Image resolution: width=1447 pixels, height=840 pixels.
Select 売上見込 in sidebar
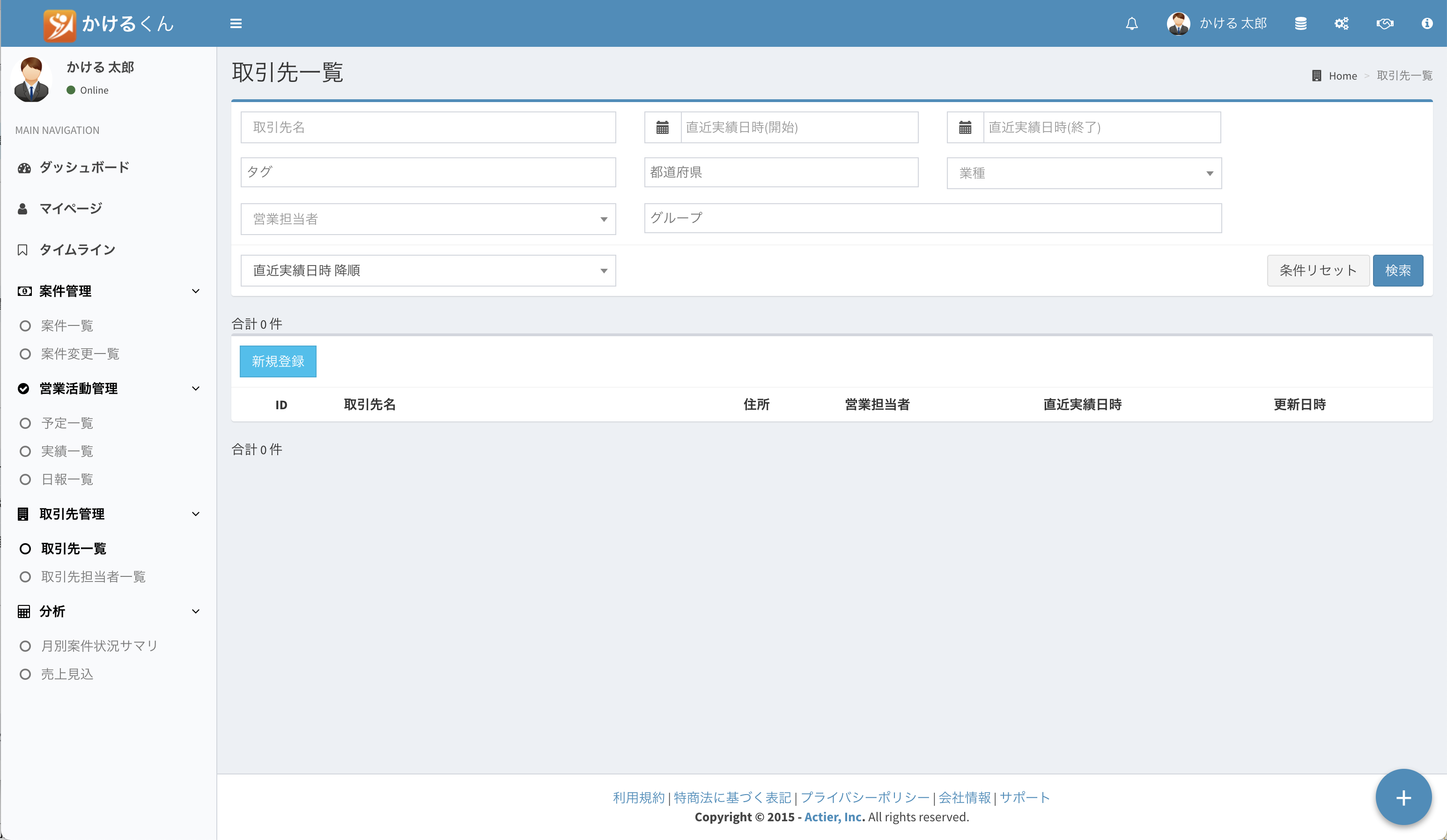pos(67,675)
